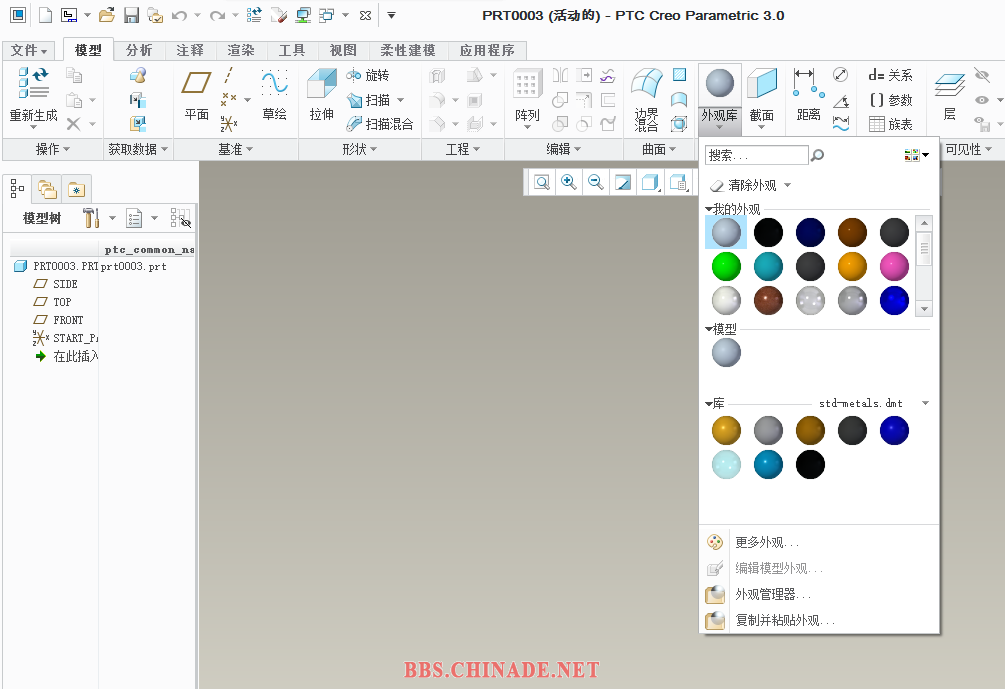This screenshot has width=1005, height=689.
Task: Click the 清除外观 button
Action: tap(743, 185)
